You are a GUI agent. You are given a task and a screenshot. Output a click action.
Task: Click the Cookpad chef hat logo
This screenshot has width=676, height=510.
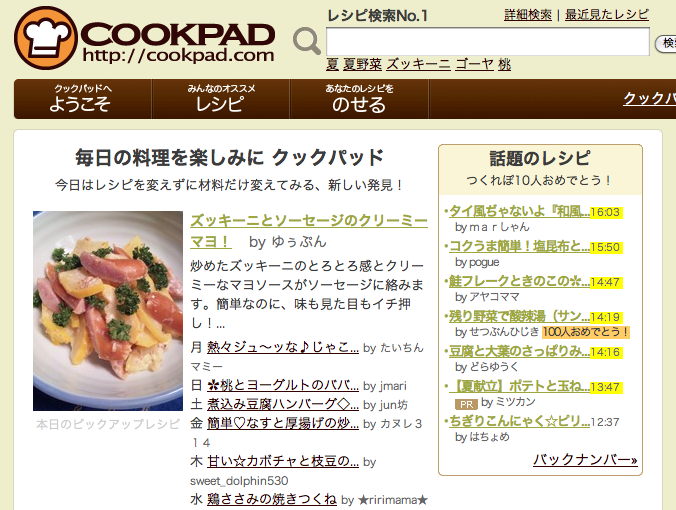pyautogui.click(x=45, y=38)
